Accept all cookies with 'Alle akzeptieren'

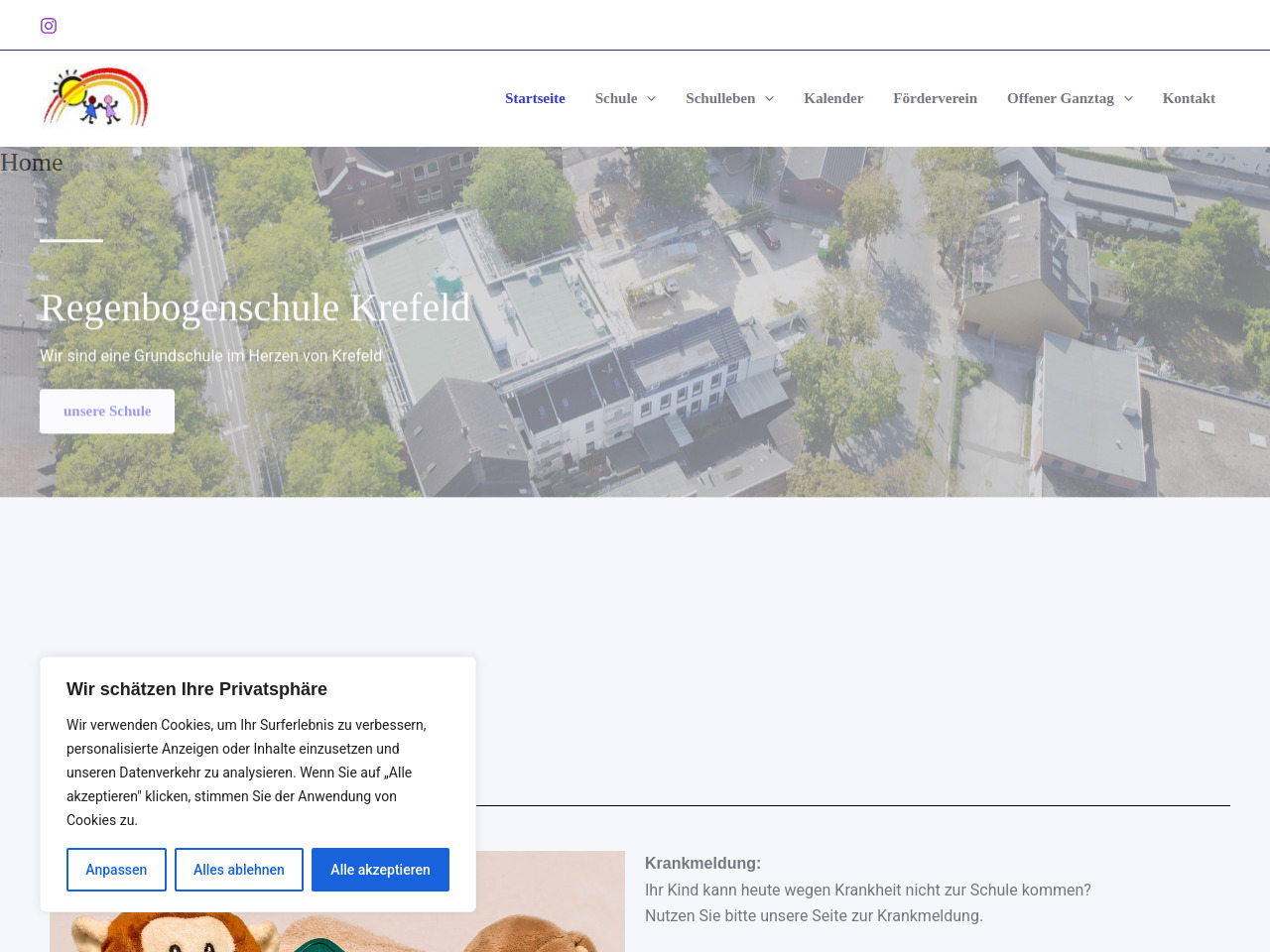tap(380, 870)
